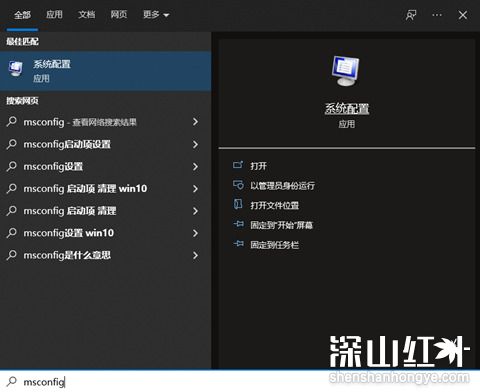The width and height of the screenshot is (480, 392).
Task: Switch to the 应用 tab
Action: (54, 15)
